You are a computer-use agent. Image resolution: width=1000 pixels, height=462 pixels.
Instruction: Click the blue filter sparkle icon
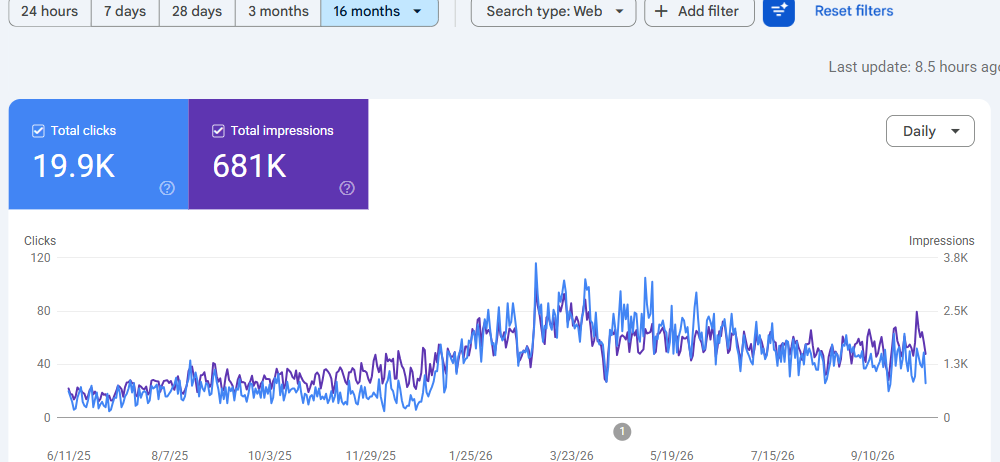(x=779, y=11)
